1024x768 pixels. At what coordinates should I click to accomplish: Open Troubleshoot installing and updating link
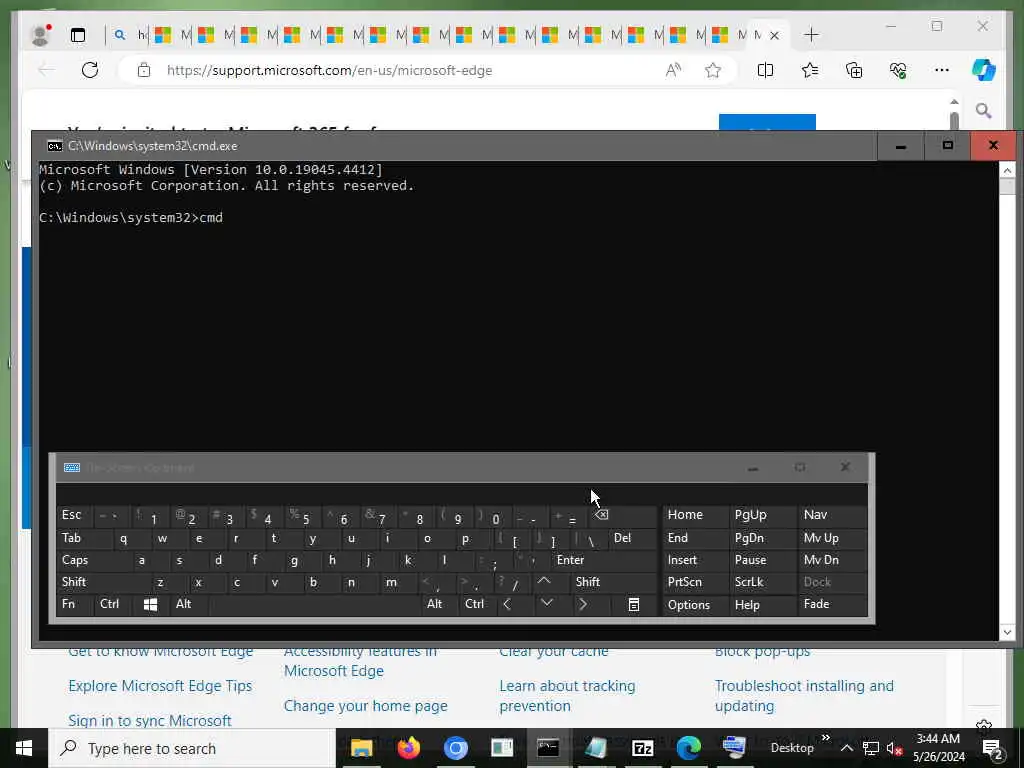(804, 696)
